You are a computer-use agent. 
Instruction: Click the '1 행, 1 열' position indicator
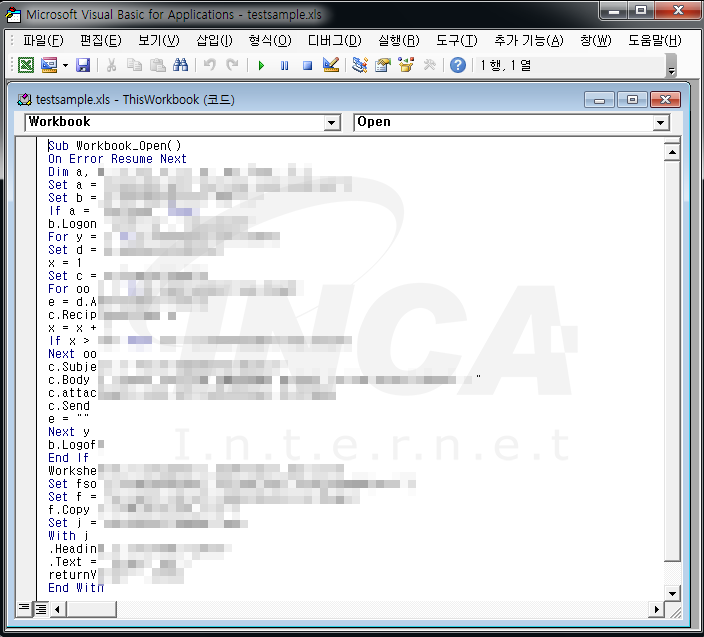point(506,66)
